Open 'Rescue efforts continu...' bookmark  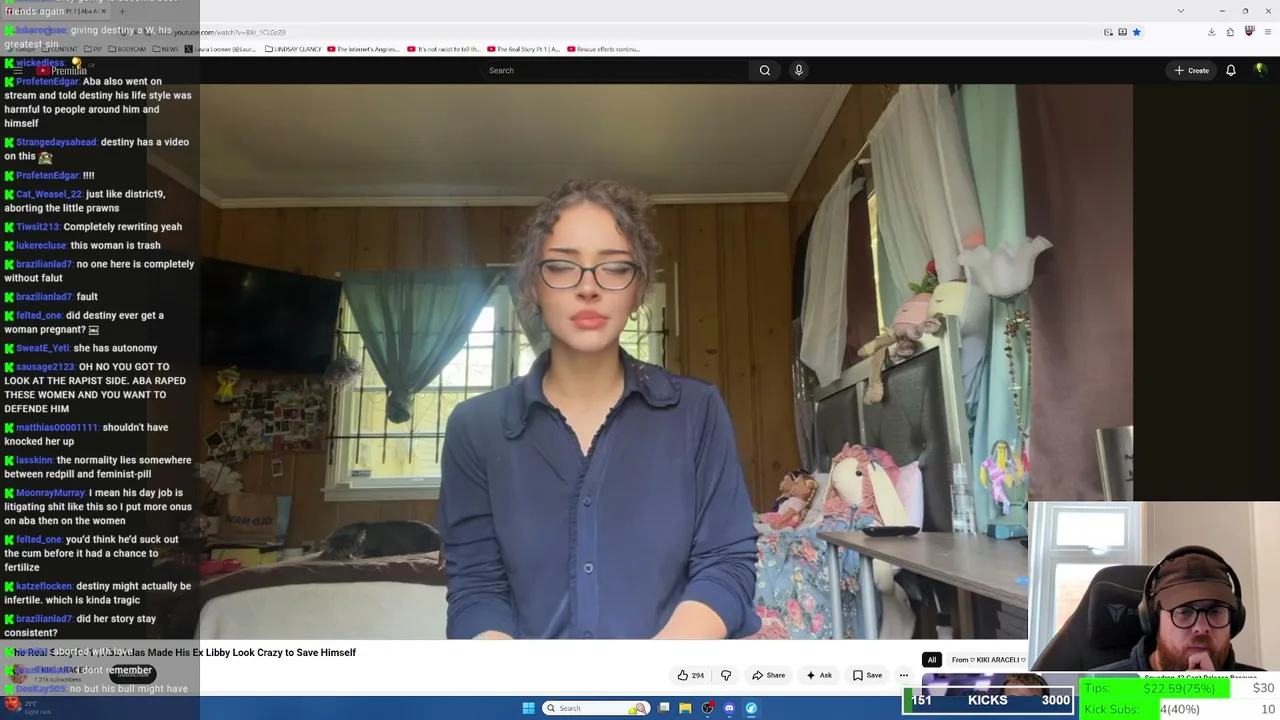pos(603,49)
